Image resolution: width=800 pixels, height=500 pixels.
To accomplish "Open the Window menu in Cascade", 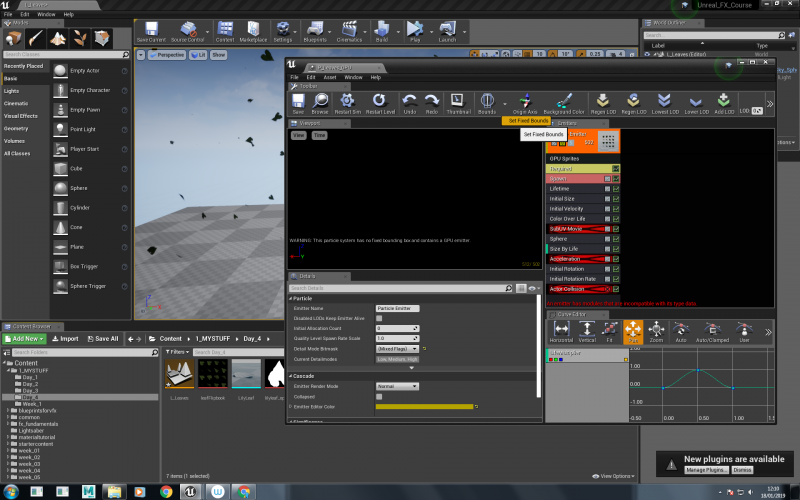I will 353,77.
